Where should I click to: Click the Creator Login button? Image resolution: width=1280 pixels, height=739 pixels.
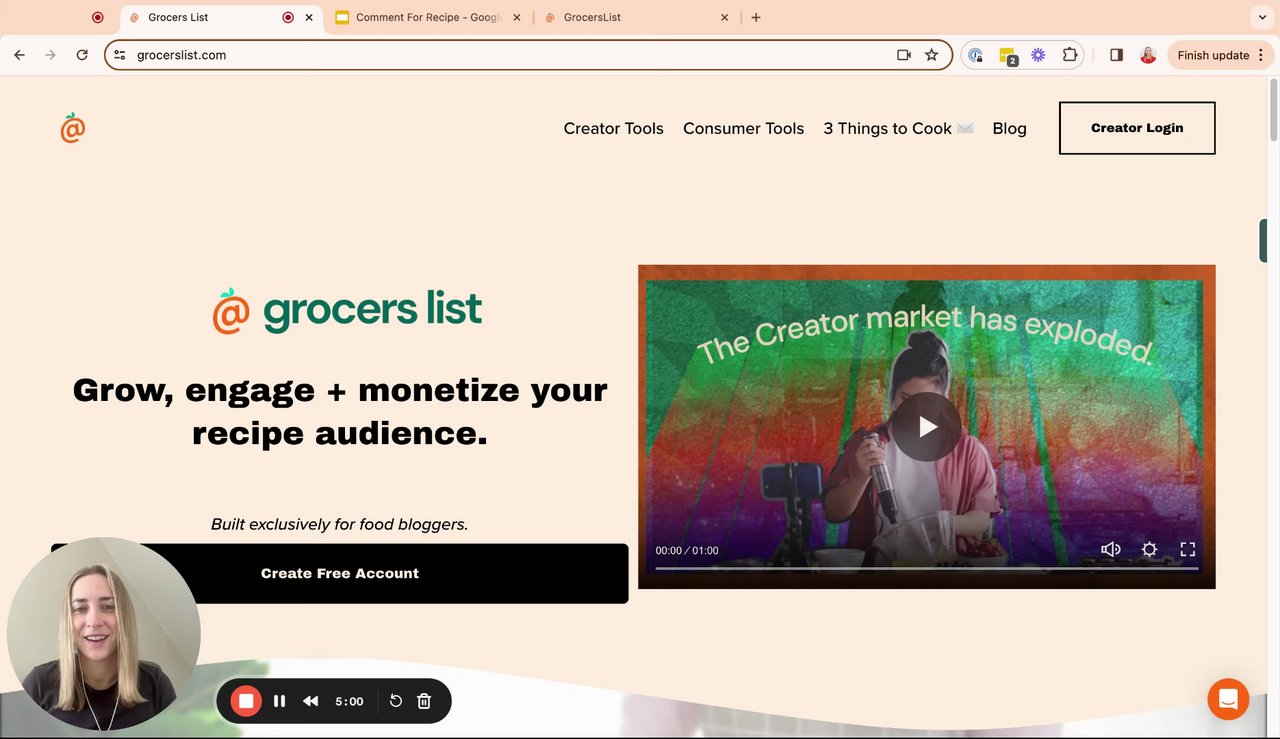(x=1137, y=128)
